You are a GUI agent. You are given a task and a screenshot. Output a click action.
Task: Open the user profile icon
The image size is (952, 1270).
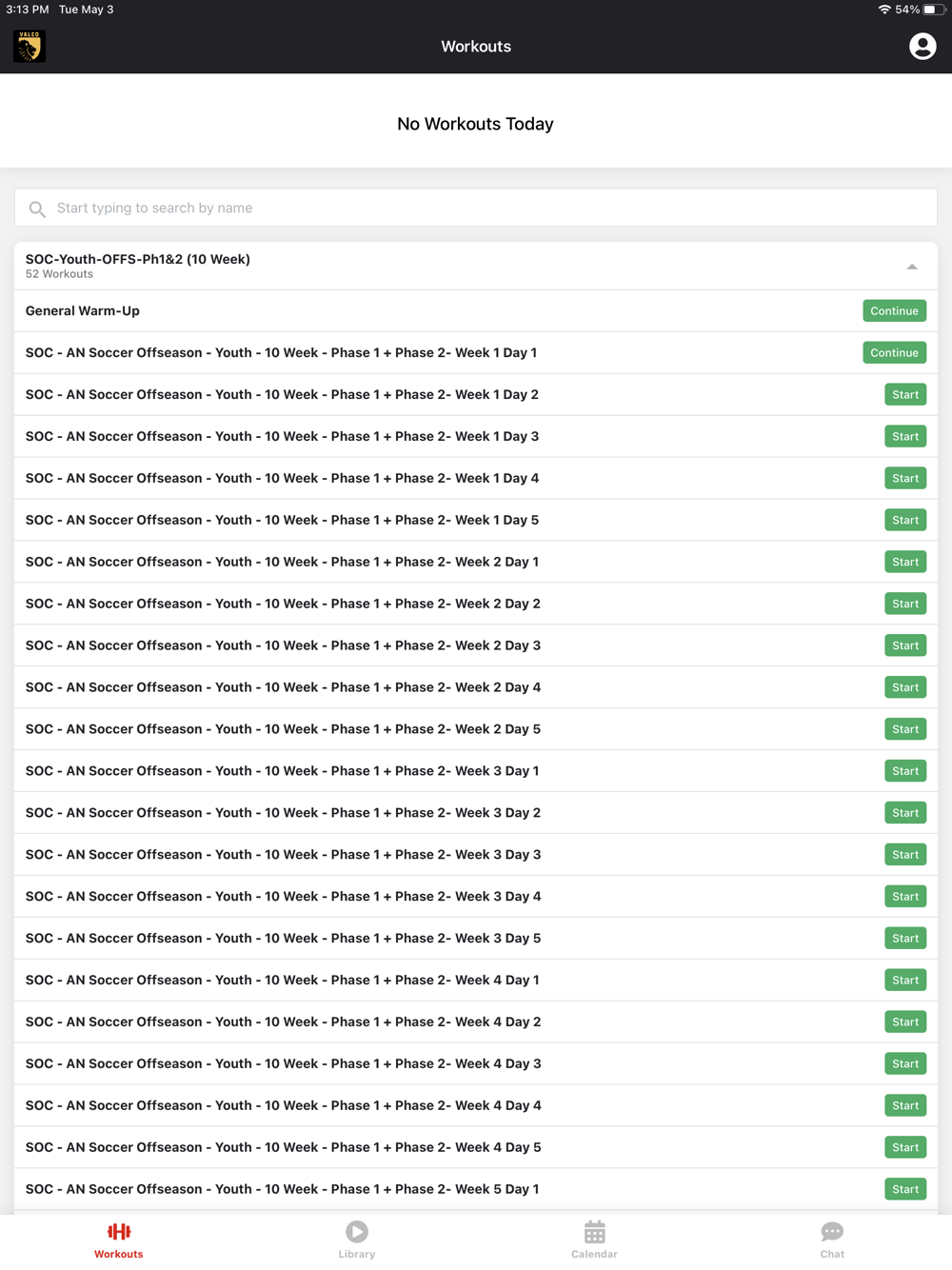point(922,46)
